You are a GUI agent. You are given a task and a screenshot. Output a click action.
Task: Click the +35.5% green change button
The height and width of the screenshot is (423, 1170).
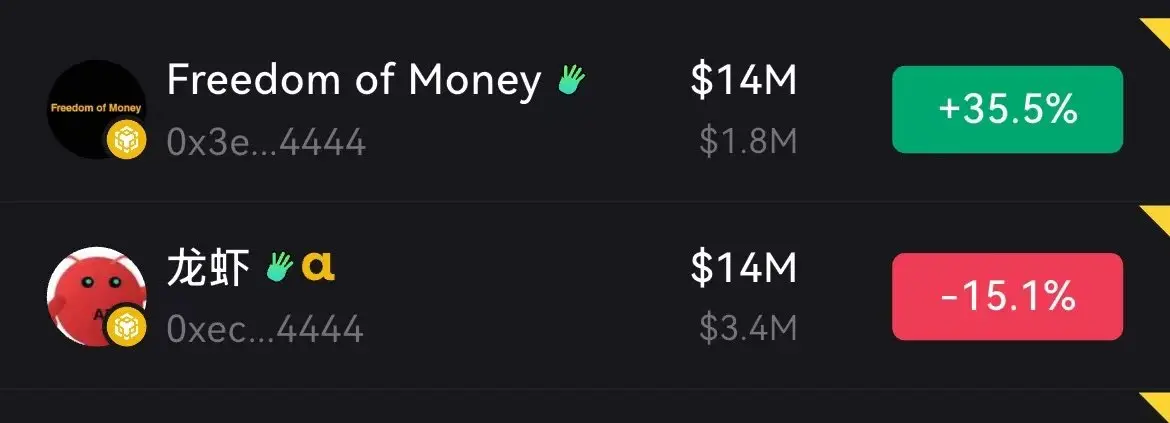[x=1007, y=110]
